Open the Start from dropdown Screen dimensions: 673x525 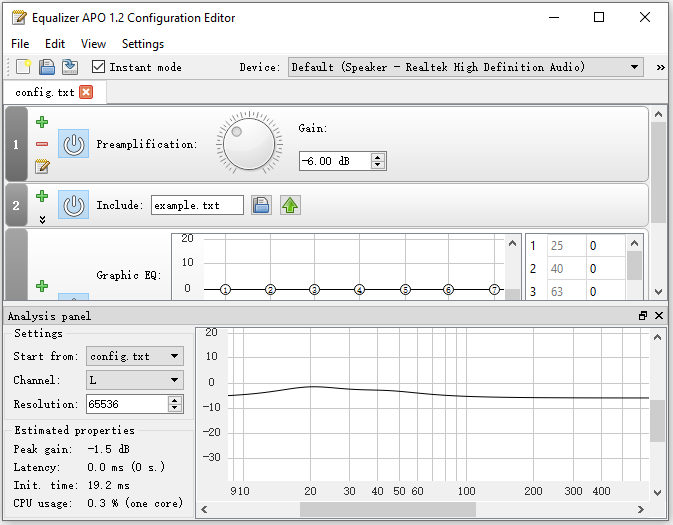click(135, 356)
